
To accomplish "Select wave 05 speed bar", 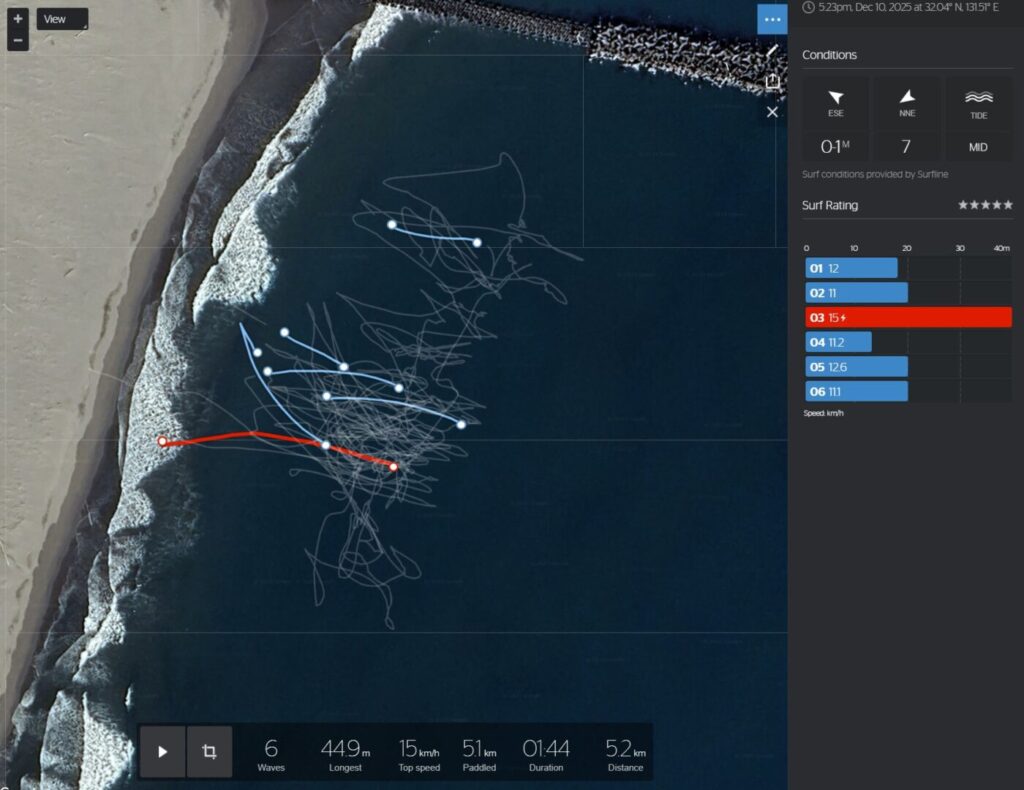I will click(x=856, y=366).
